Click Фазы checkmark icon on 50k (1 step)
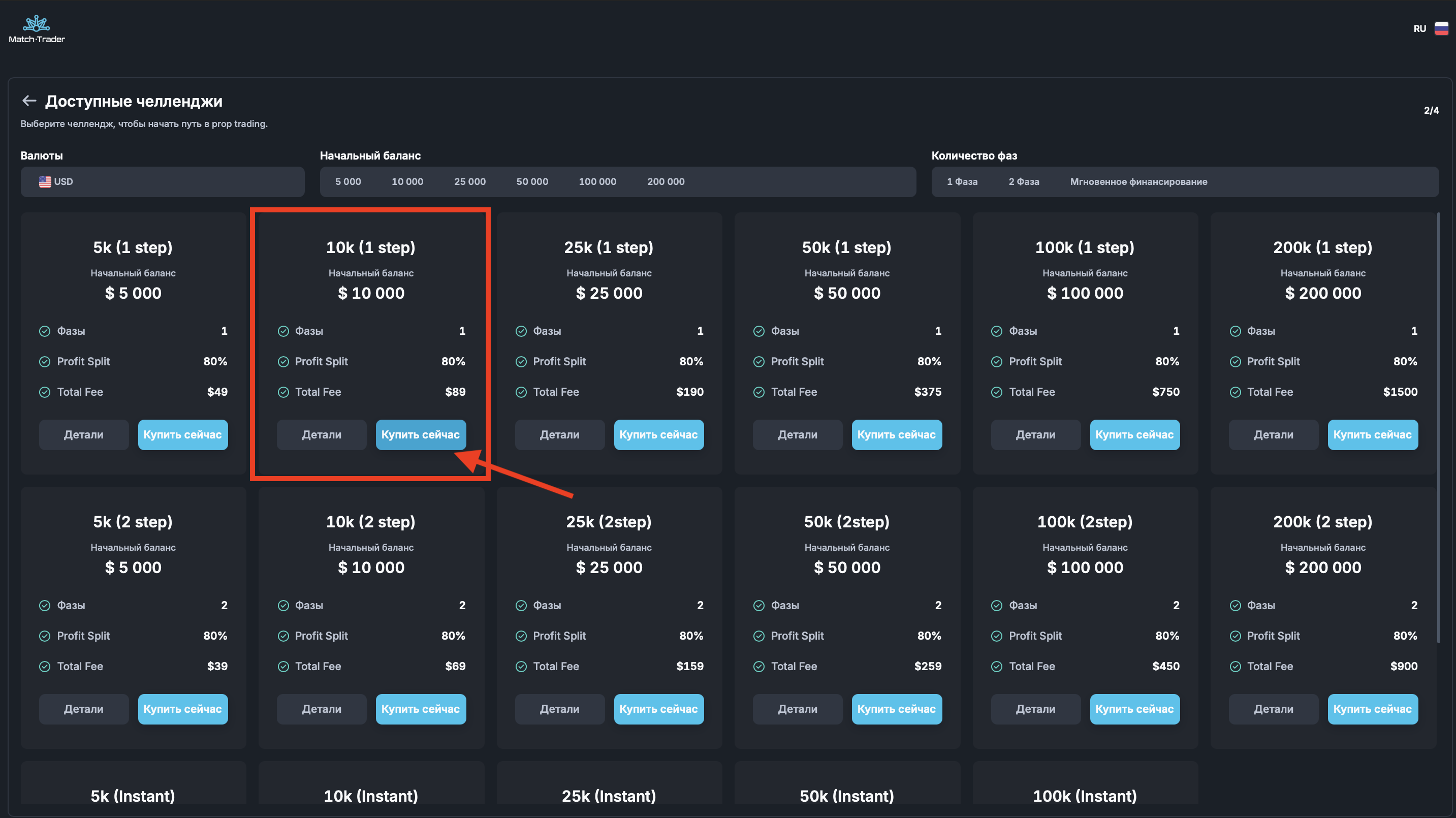The image size is (1456, 818). (x=758, y=331)
